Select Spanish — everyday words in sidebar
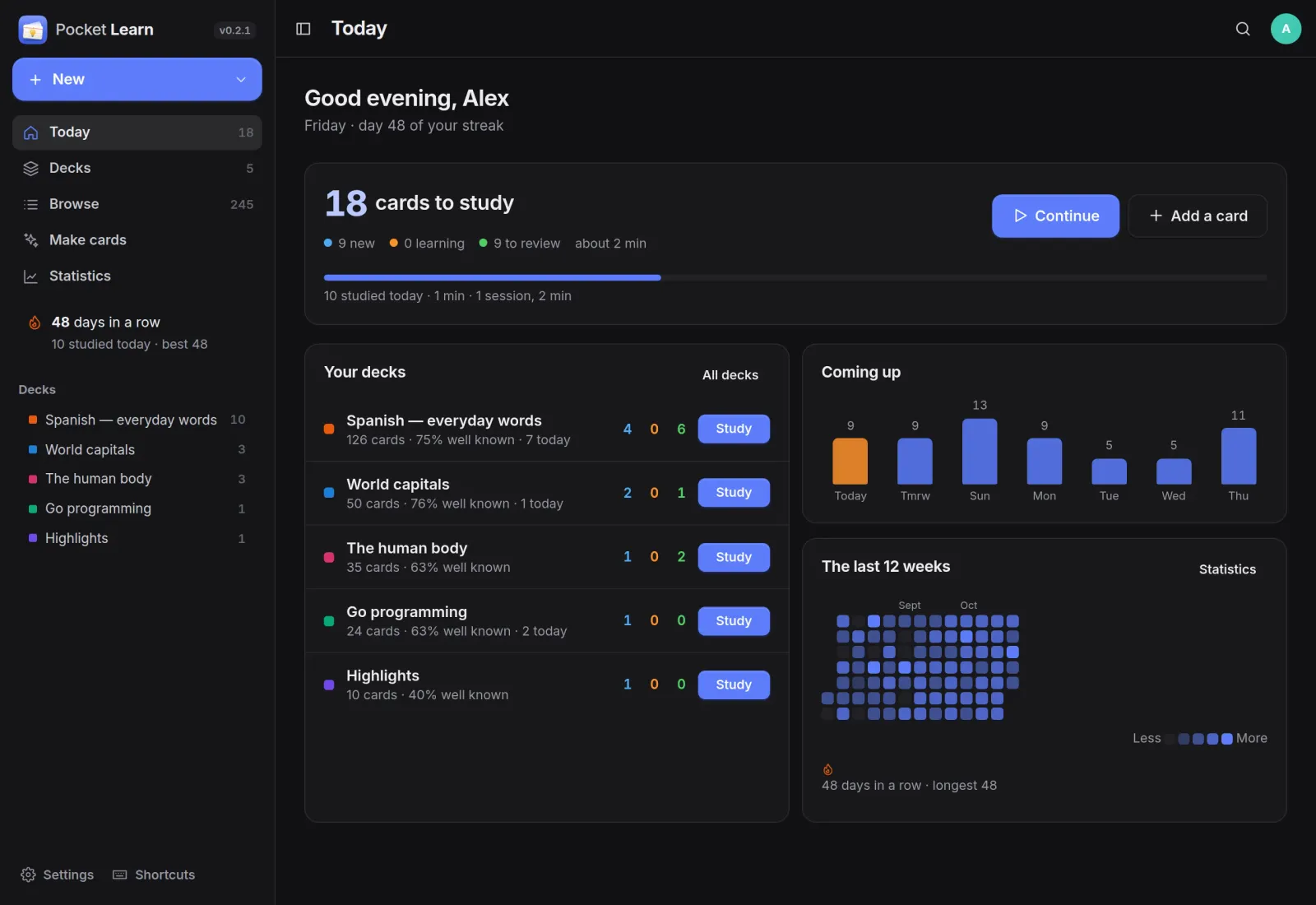This screenshot has width=1316, height=905. (x=137, y=420)
